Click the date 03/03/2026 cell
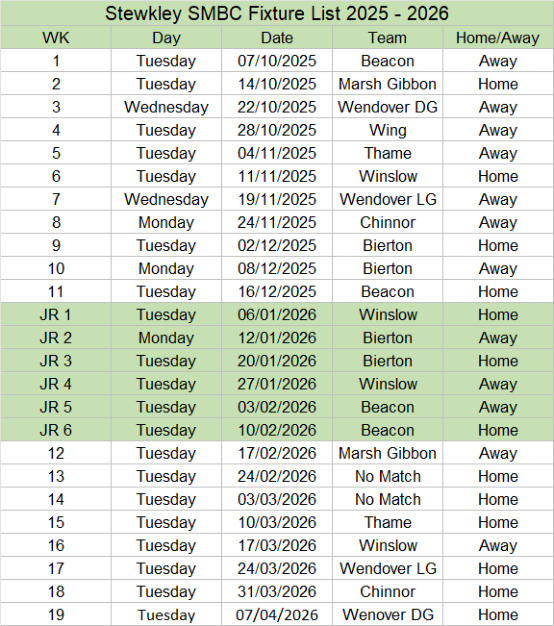554x626 pixels. [x=277, y=499]
